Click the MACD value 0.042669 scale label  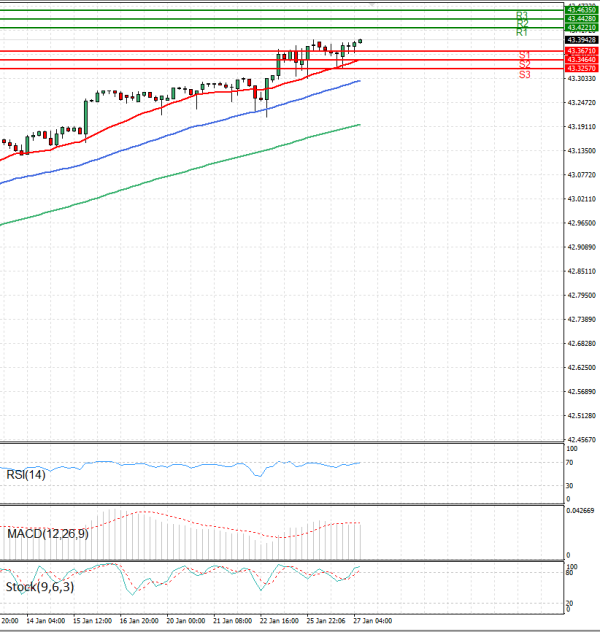click(580, 511)
